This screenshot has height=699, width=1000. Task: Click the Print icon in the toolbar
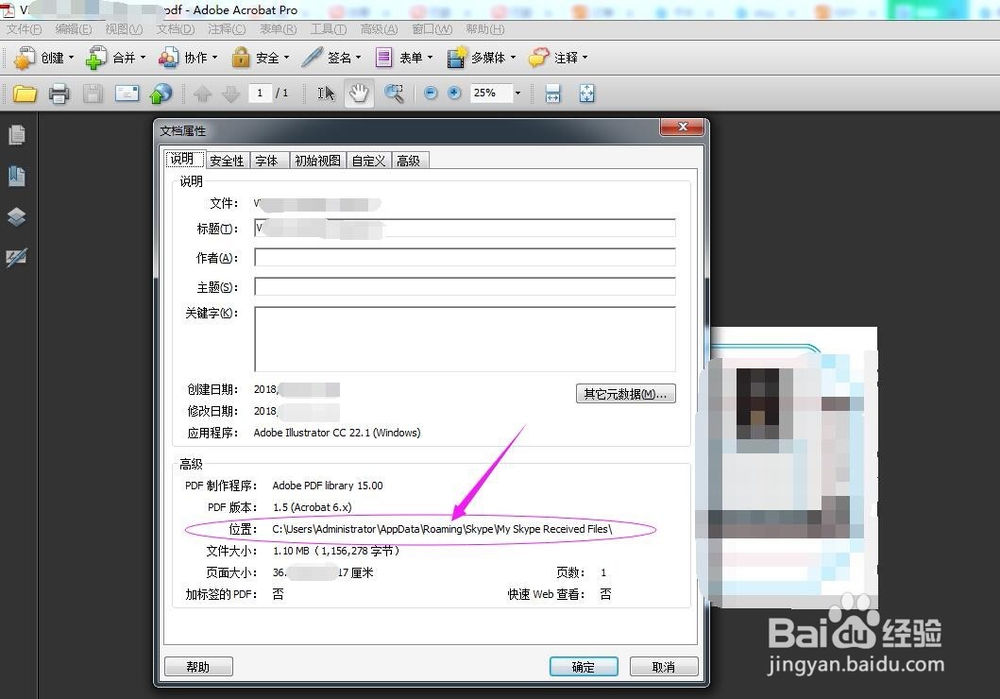tap(59, 93)
